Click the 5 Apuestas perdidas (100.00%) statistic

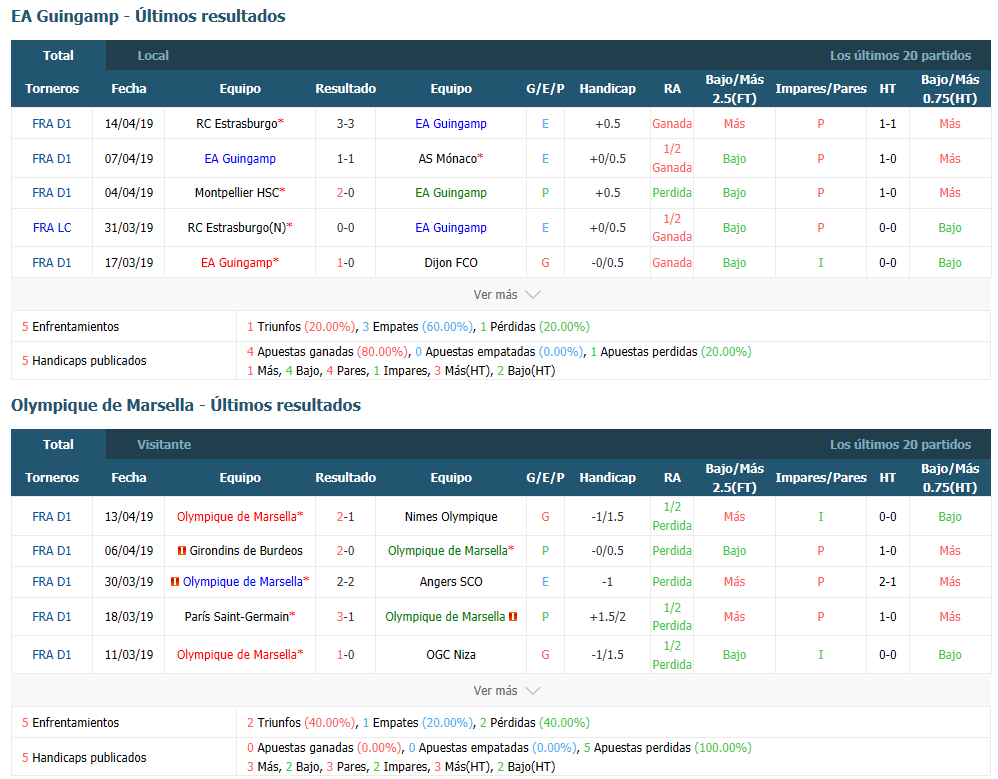coord(667,747)
